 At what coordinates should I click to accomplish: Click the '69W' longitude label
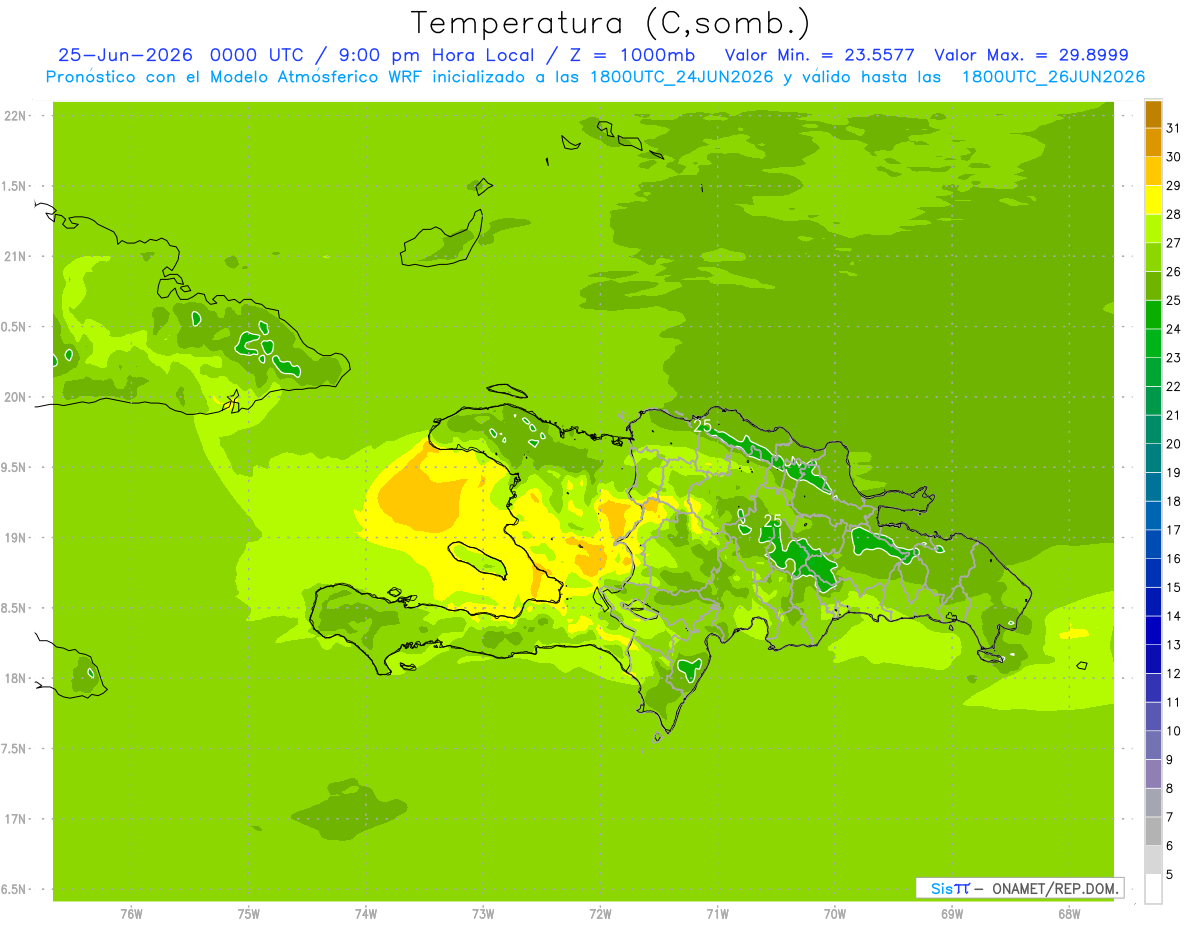tap(952, 913)
